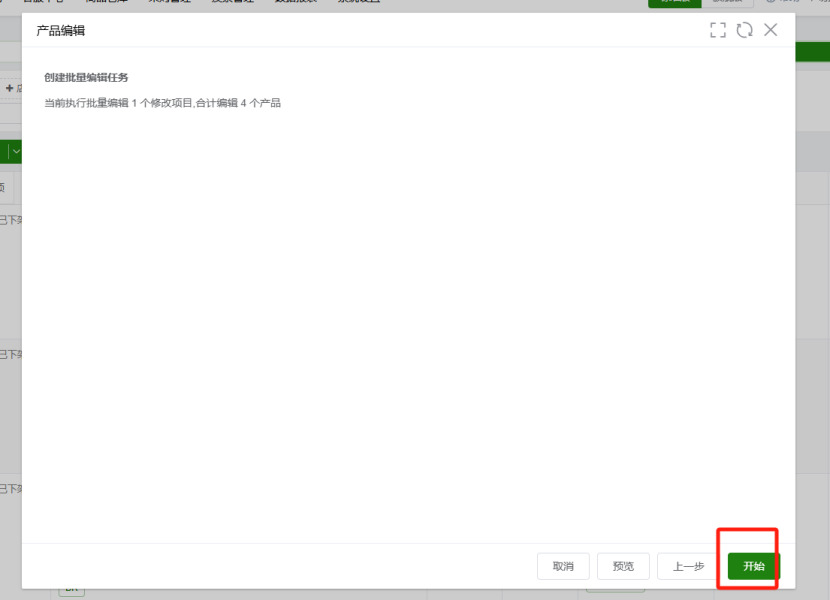830x600 pixels.
Task: Click the 当前执行批量编辑 summary line
Action: (163, 103)
